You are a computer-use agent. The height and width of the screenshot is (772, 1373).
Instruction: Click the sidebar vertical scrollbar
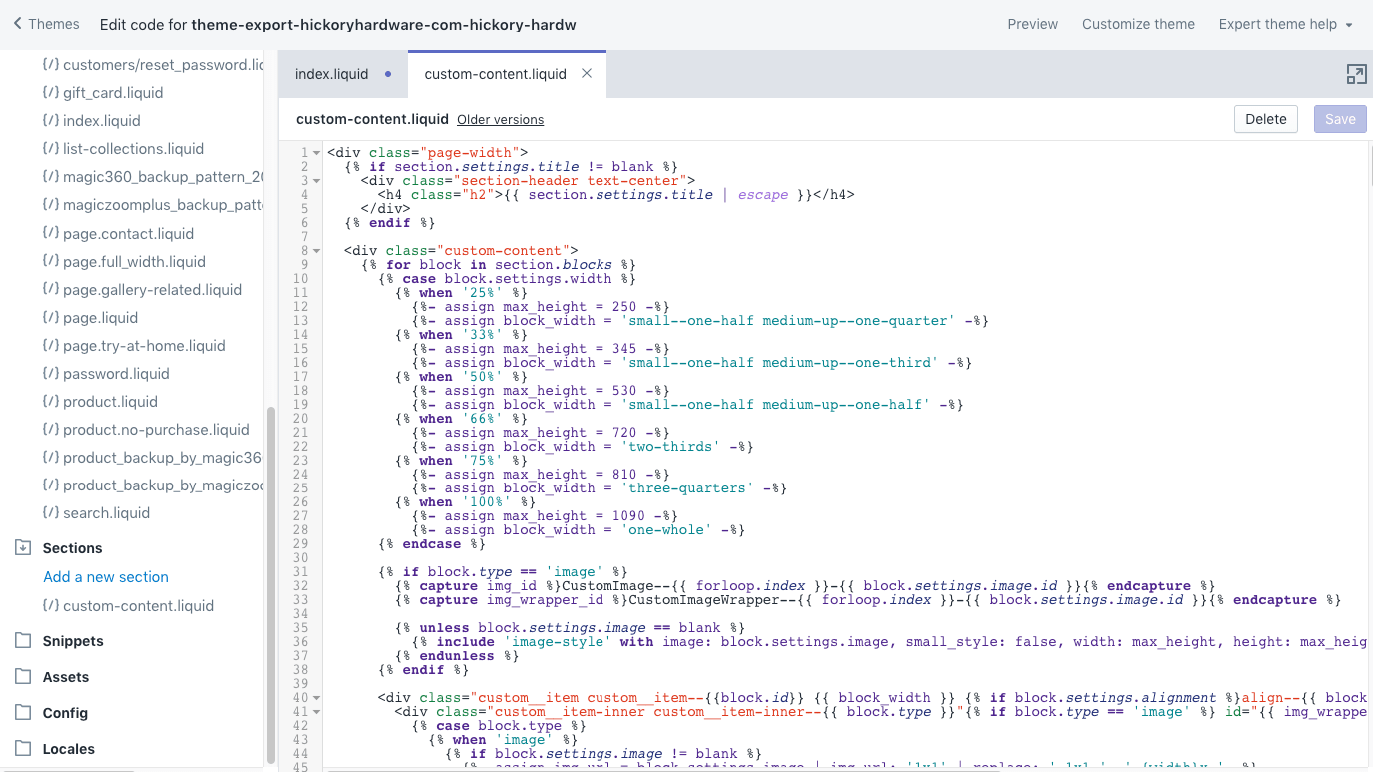270,585
